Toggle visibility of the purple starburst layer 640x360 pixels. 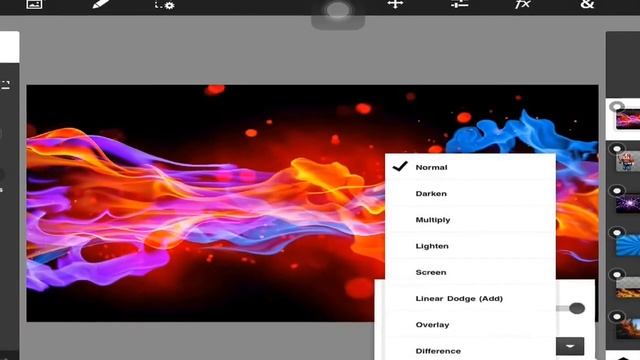click(x=617, y=191)
